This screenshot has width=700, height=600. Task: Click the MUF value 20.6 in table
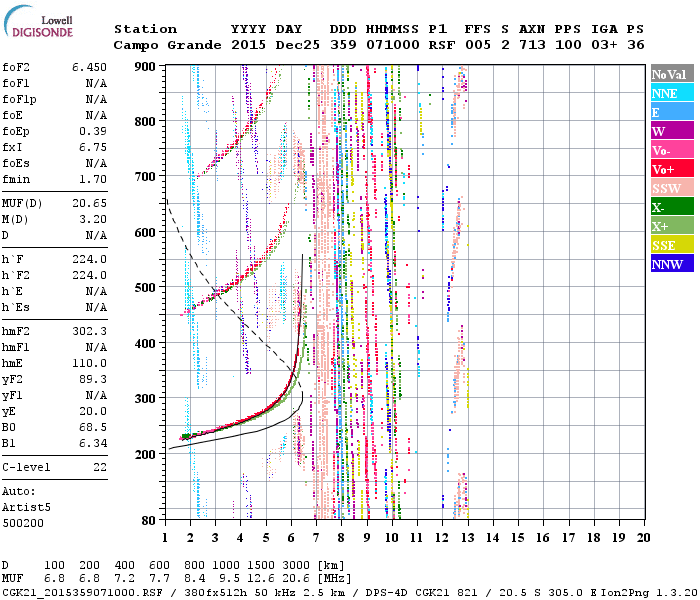point(296,579)
